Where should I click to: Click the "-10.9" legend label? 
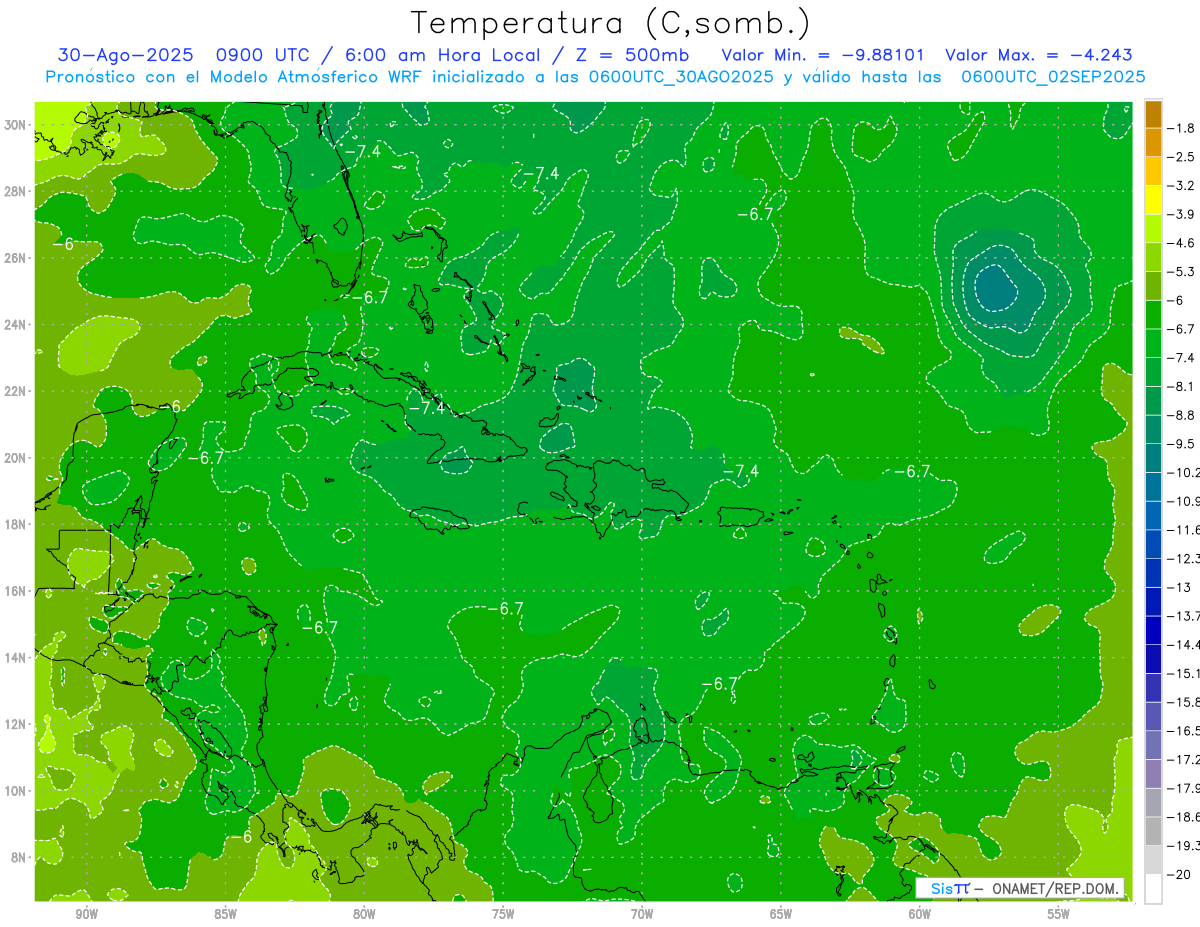click(x=1184, y=501)
